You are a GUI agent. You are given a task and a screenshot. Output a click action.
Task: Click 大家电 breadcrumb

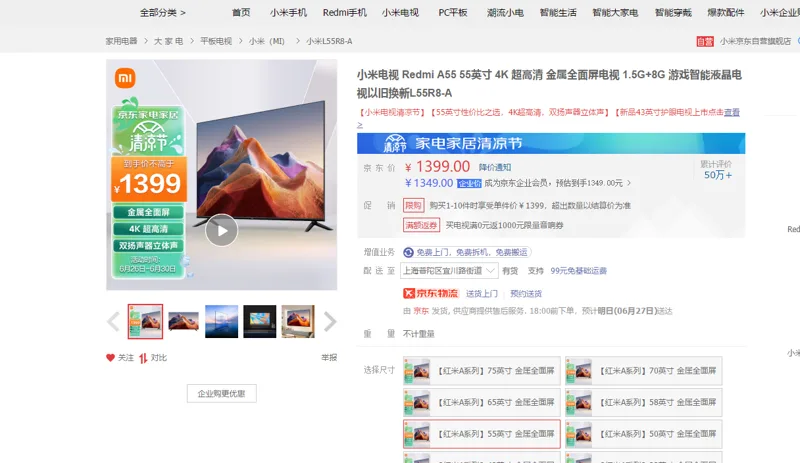168,41
